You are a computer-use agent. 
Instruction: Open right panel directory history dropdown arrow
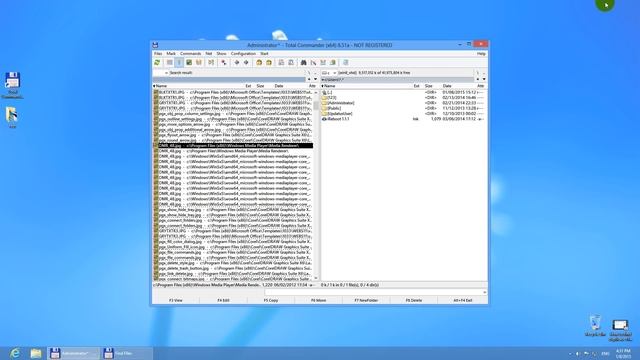484,79
